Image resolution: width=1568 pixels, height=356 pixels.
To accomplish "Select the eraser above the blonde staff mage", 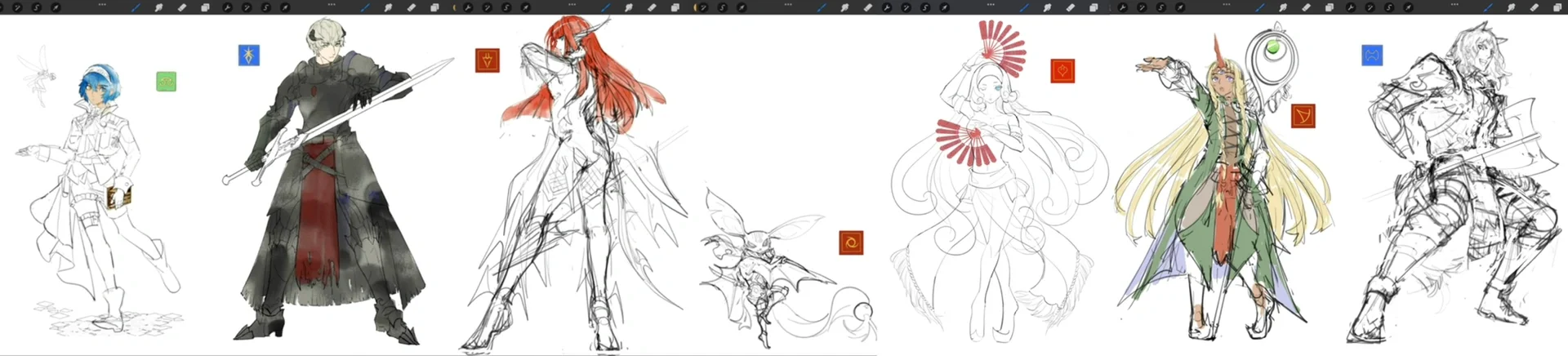I will 1306,7.
